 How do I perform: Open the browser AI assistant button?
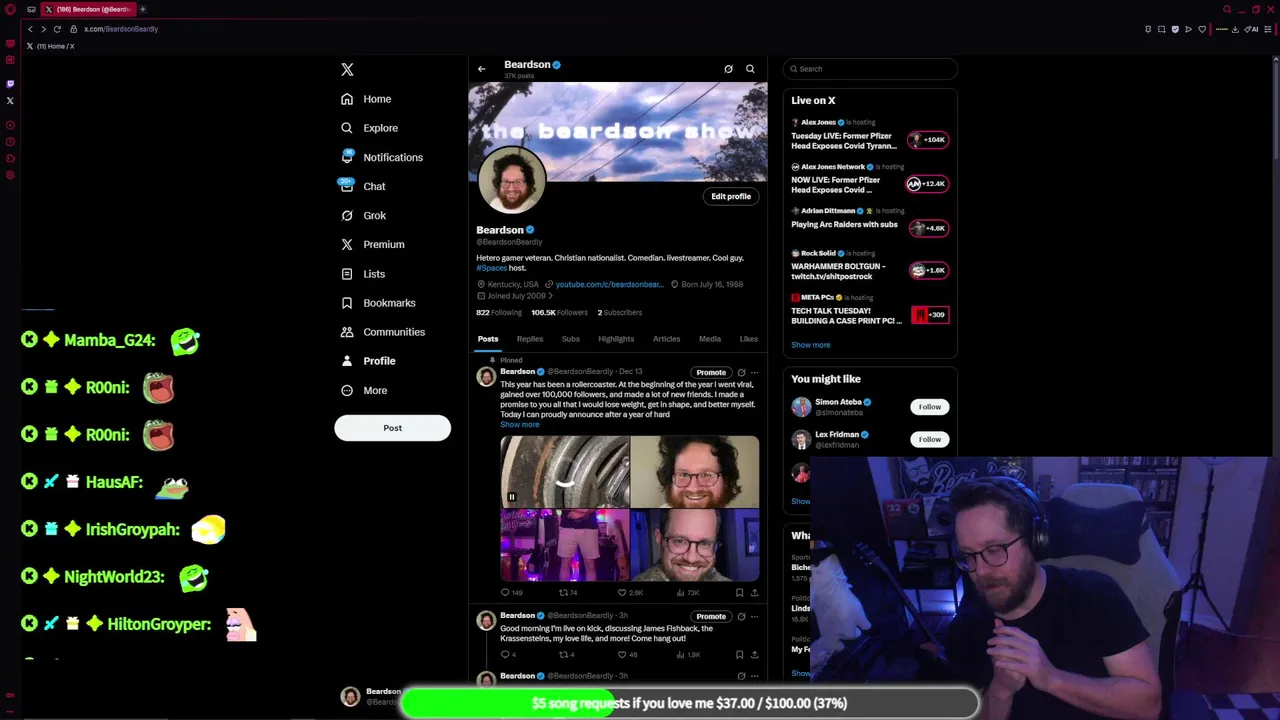[x=1253, y=29]
